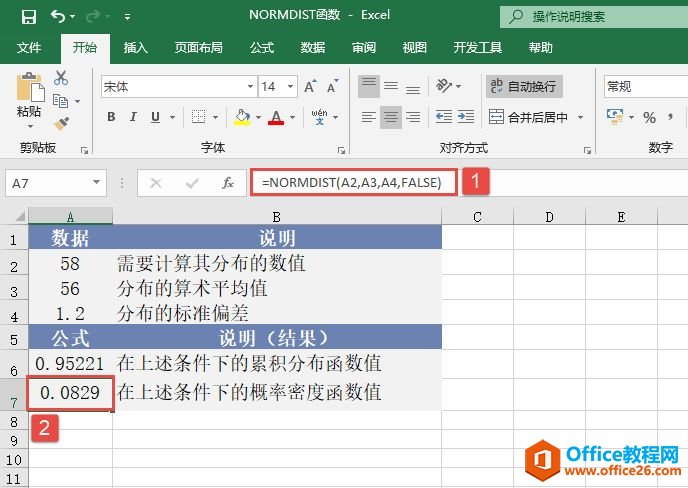Switch to the 审阅 tab
The image size is (688, 488).
click(x=364, y=47)
